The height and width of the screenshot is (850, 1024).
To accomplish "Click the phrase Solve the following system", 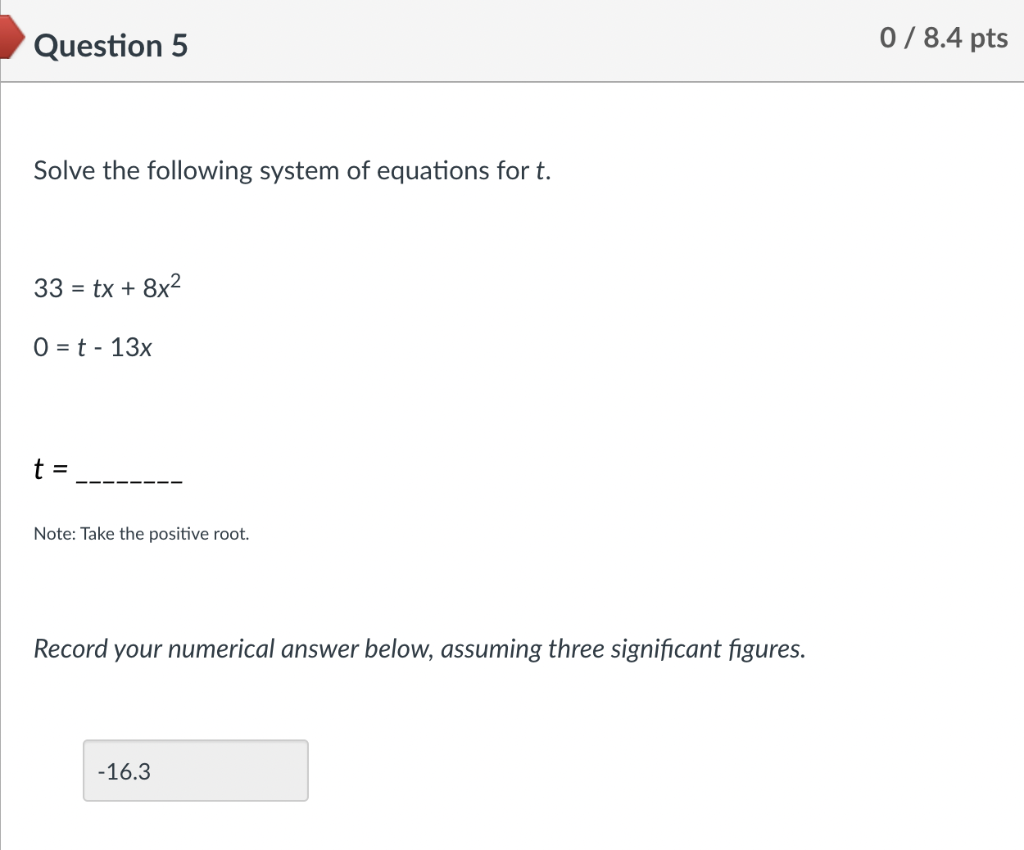I will (x=150, y=170).
